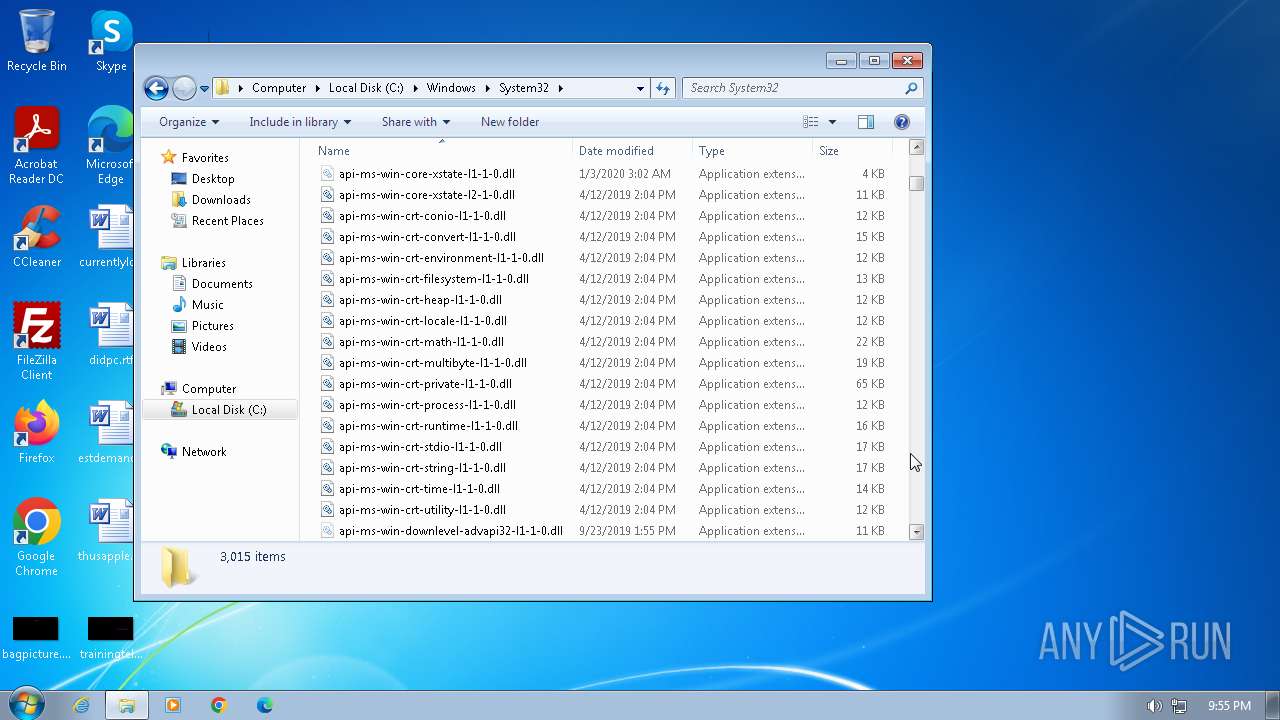Click the icon of api-ms-win-crt-heap-l1-1-0.dll
This screenshot has height=720, width=1280.
pyautogui.click(x=327, y=300)
